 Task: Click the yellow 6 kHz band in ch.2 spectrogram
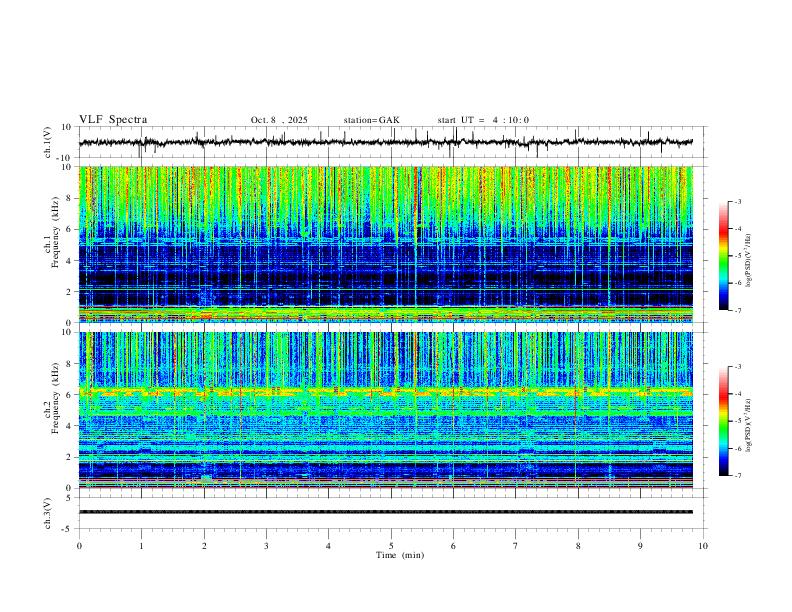386,391
